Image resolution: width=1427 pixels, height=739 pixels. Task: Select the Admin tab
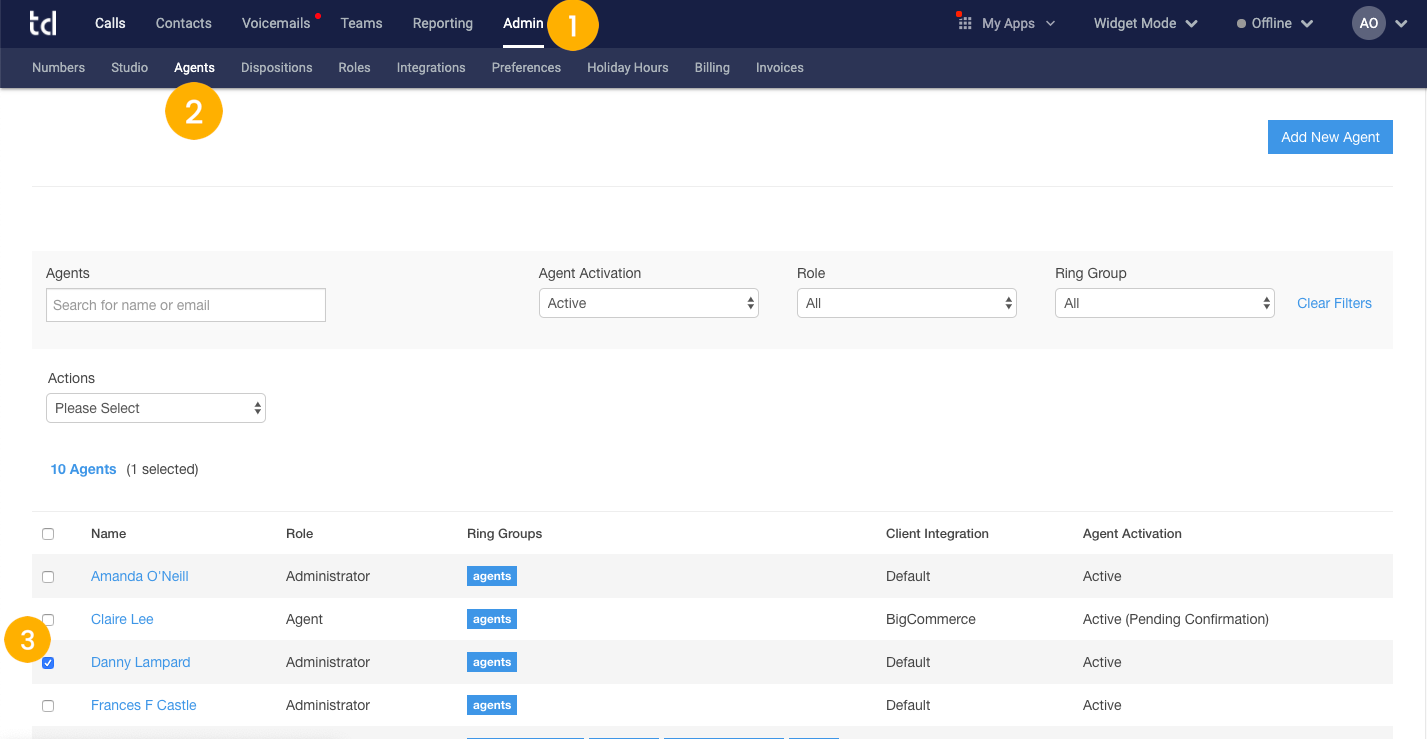coord(523,23)
